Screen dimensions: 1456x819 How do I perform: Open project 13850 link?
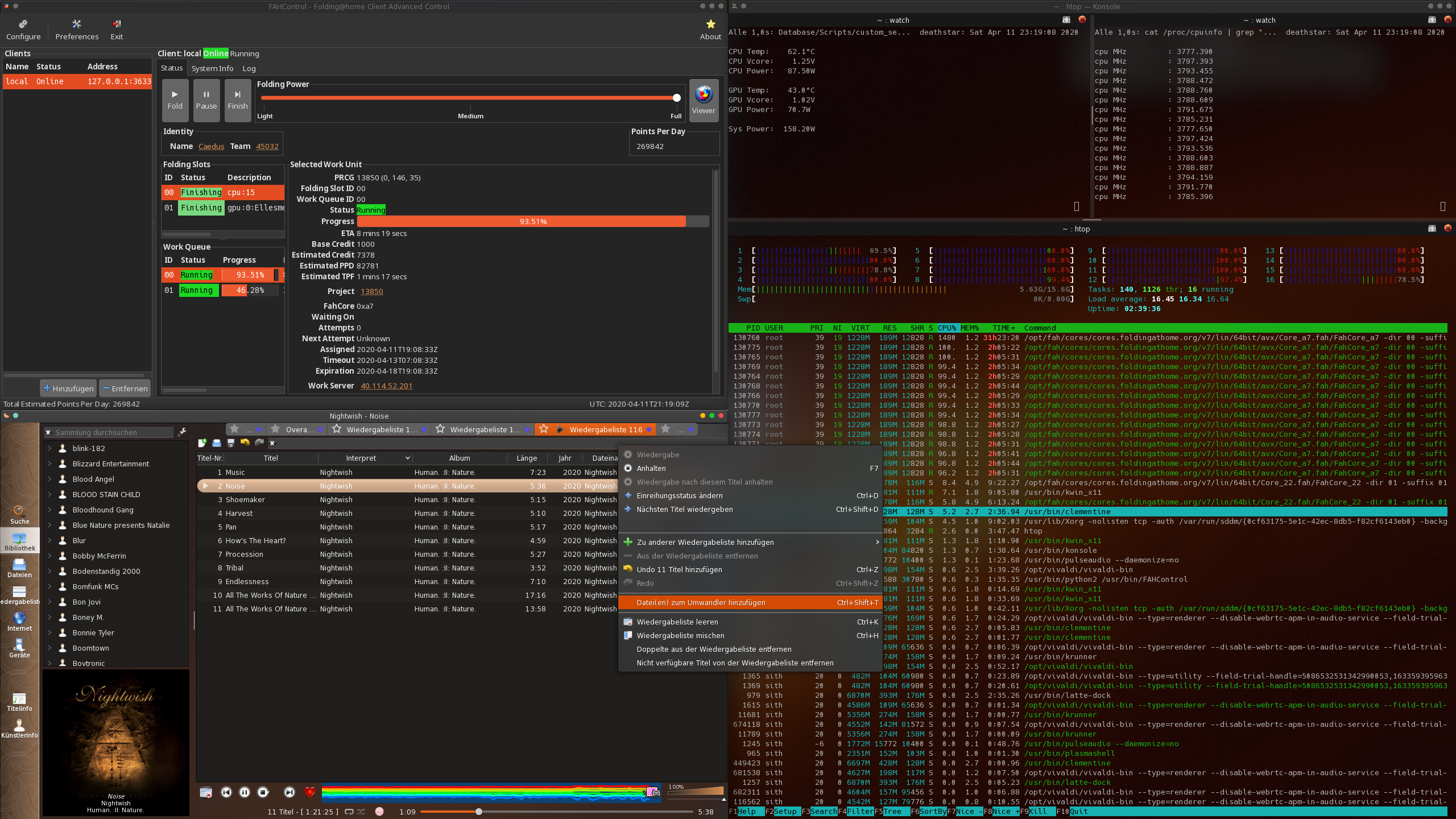[371, 291]
